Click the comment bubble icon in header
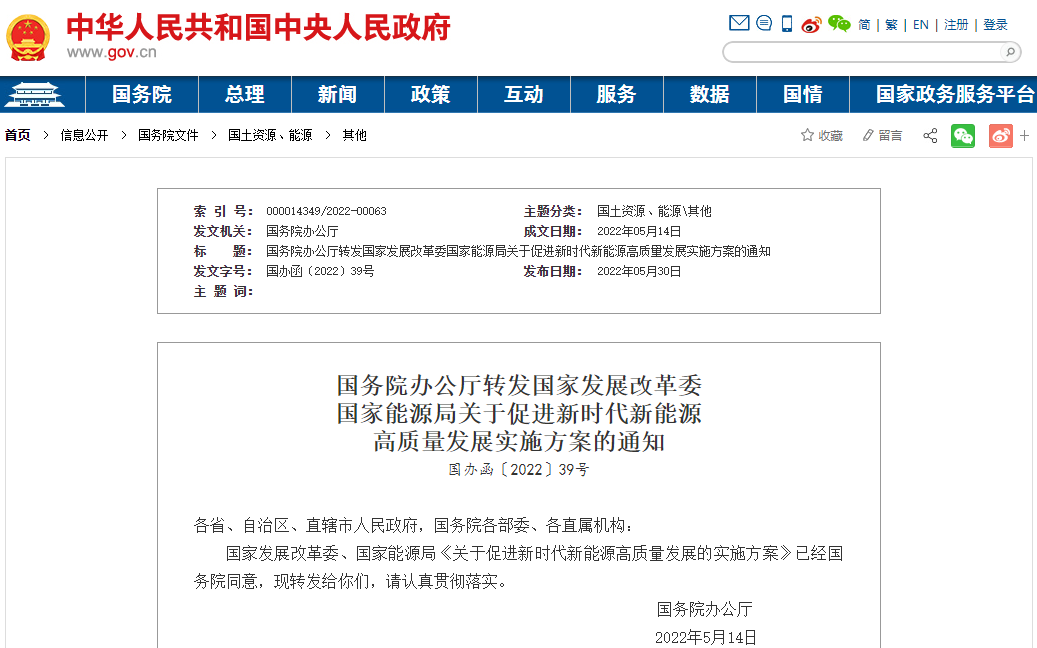 click(763, 22)
